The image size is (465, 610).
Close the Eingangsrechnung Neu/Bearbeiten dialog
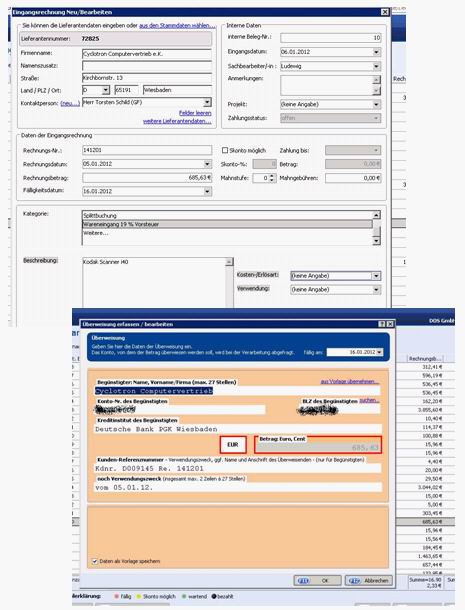point(384,12)
